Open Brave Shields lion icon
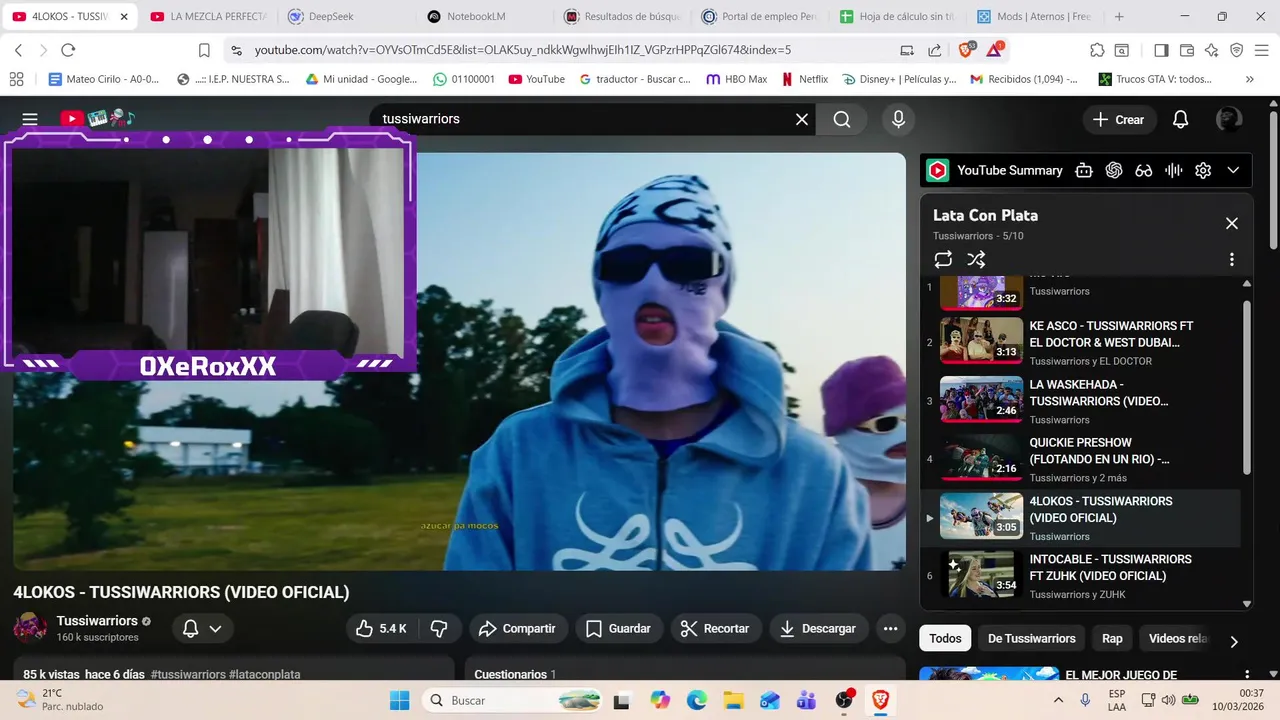Screen dimensions: 1280x720 point(968,49)
